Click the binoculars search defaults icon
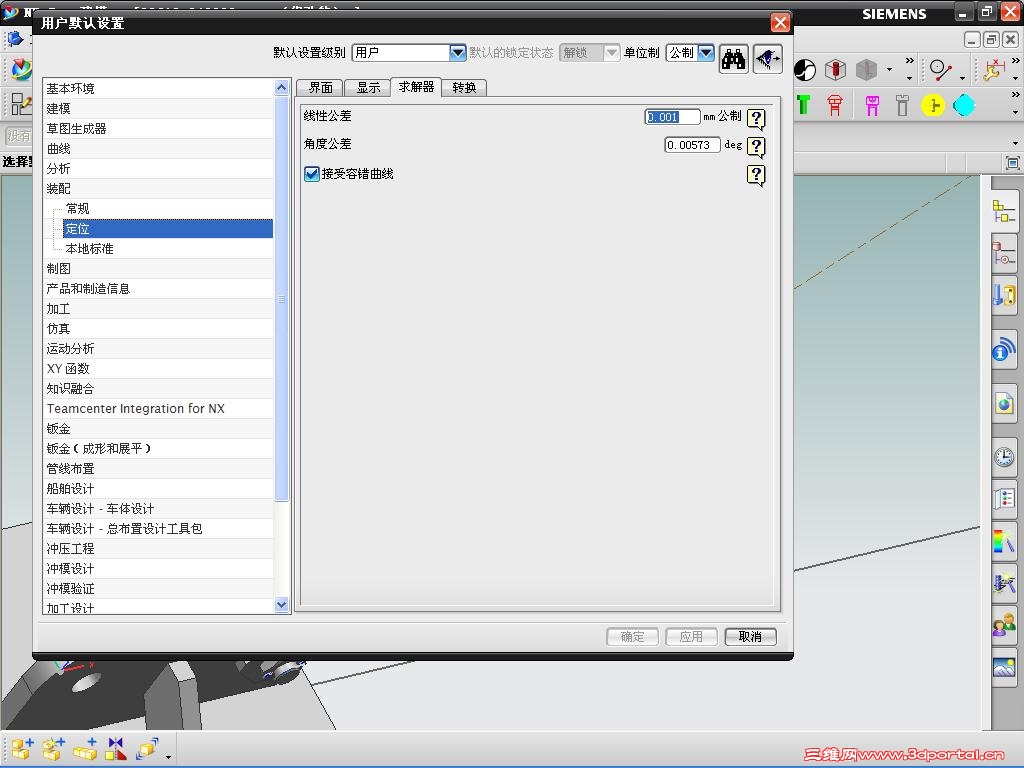The width and height of the screenshot is (1024, 768). pyautogui.click(x=733, y=59)
